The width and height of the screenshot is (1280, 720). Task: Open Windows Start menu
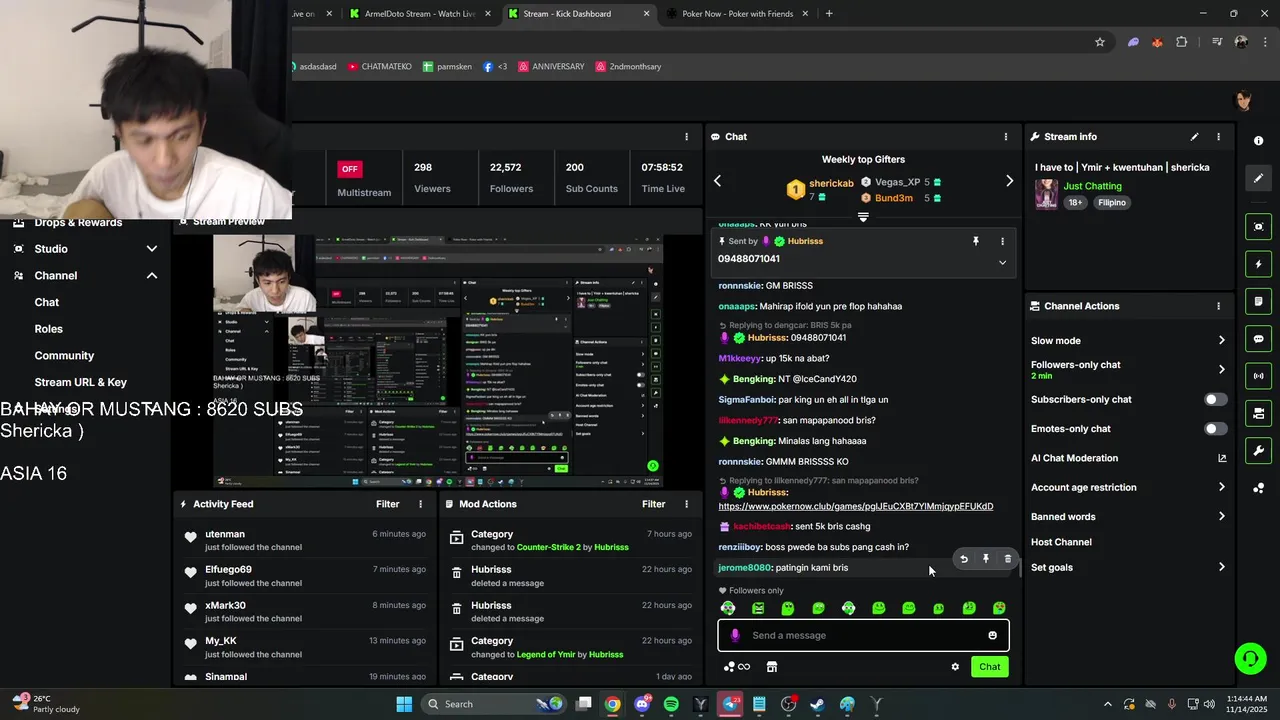tap(404, 704)
